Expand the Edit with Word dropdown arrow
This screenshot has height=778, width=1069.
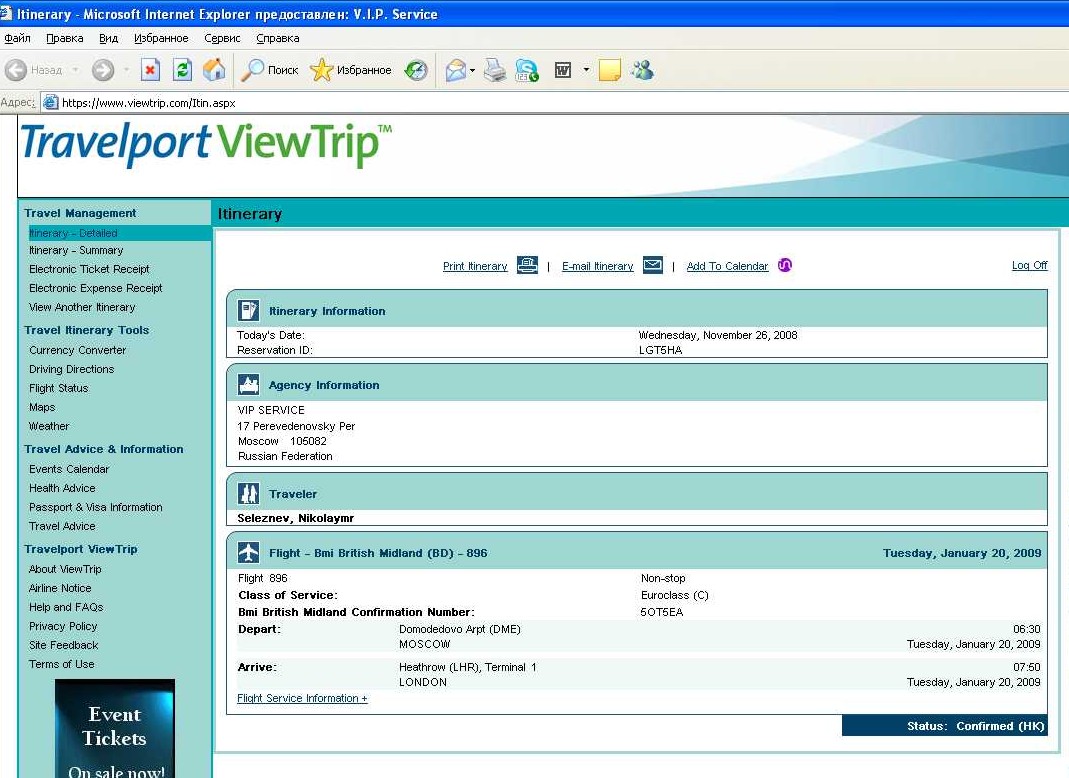[586, 70]
